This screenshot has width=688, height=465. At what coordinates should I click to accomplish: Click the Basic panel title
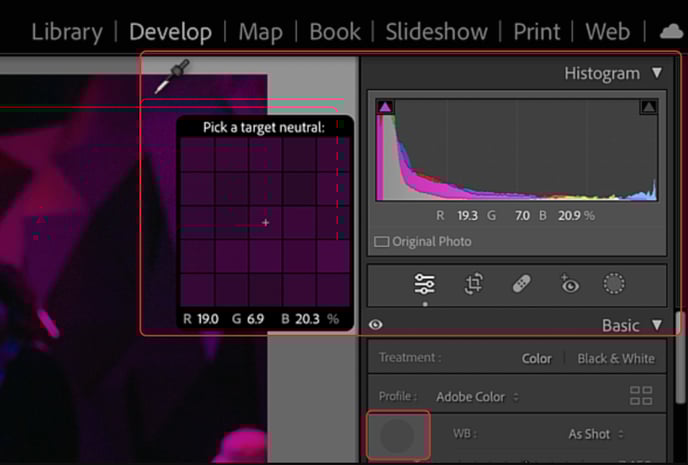pos(620,326)
